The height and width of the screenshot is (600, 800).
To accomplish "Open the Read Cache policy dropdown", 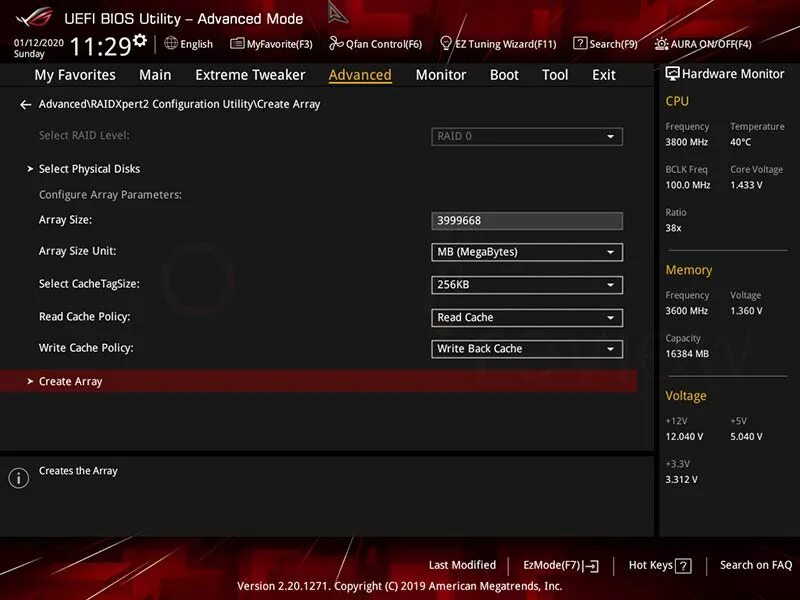I will [527, 317].
